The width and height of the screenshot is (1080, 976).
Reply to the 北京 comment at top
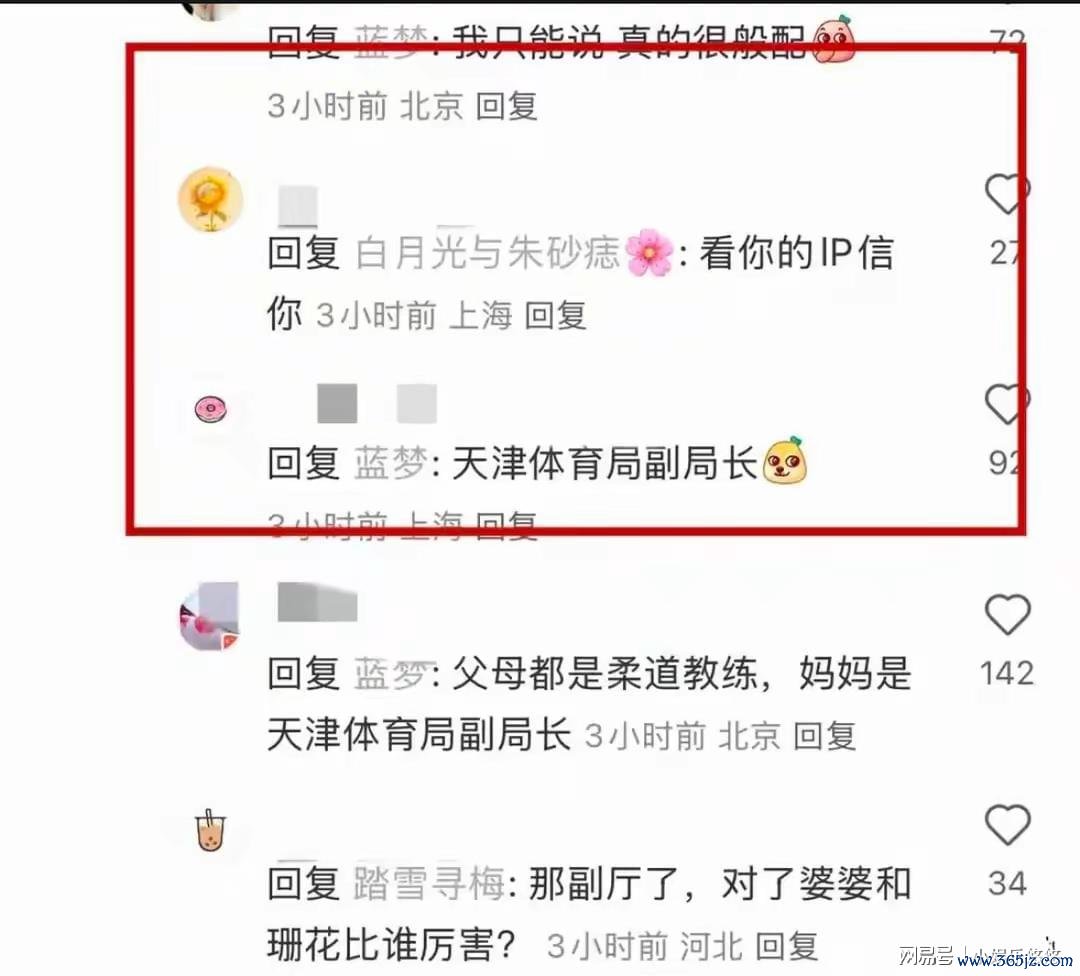[x=507, y=106]
